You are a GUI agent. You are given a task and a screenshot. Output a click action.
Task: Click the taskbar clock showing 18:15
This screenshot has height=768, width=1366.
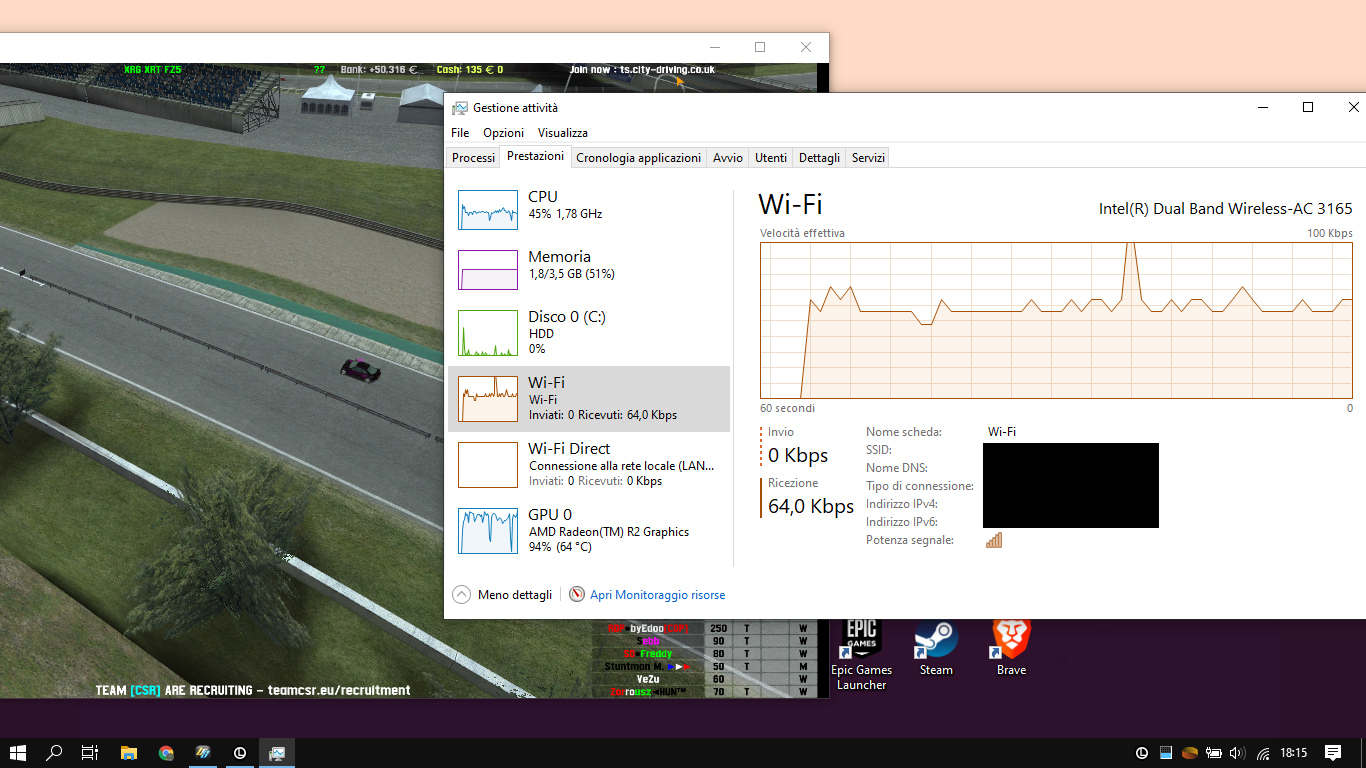click(1294, 753)
